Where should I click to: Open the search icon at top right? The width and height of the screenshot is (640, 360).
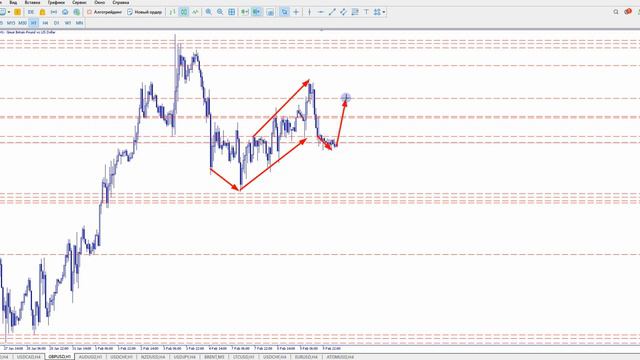616,12
